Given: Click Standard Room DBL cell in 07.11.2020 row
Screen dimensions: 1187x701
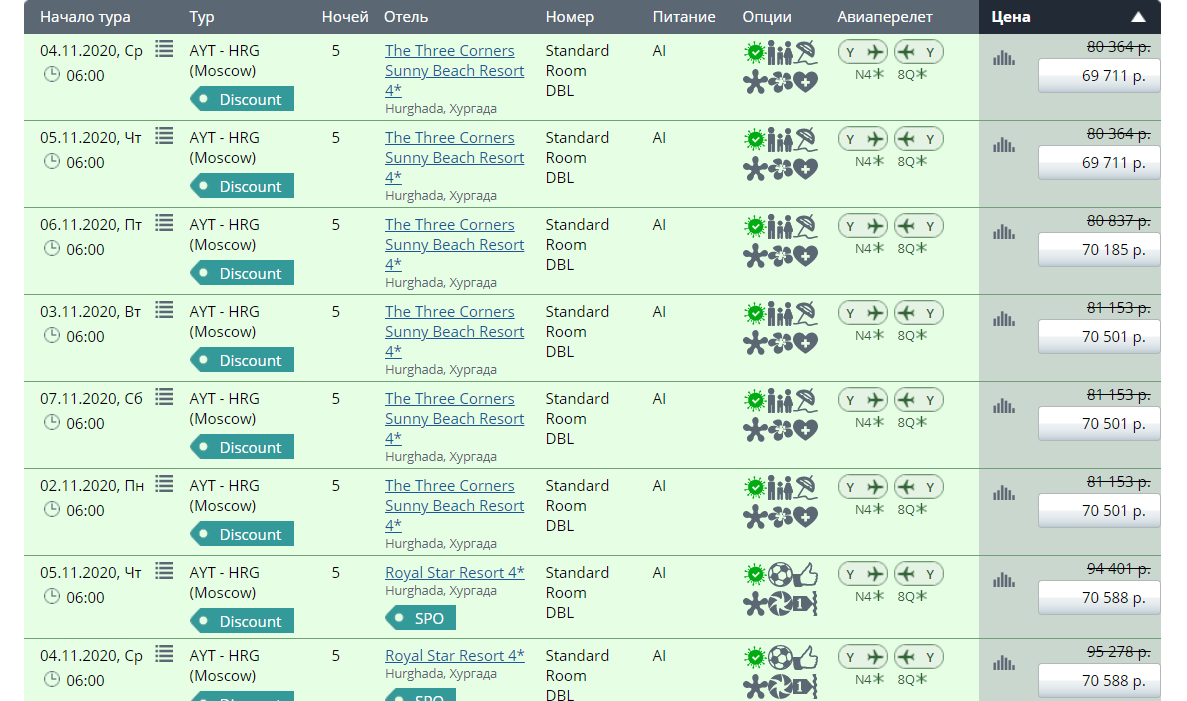Looking at the screenshot, I should coord(577,419).
